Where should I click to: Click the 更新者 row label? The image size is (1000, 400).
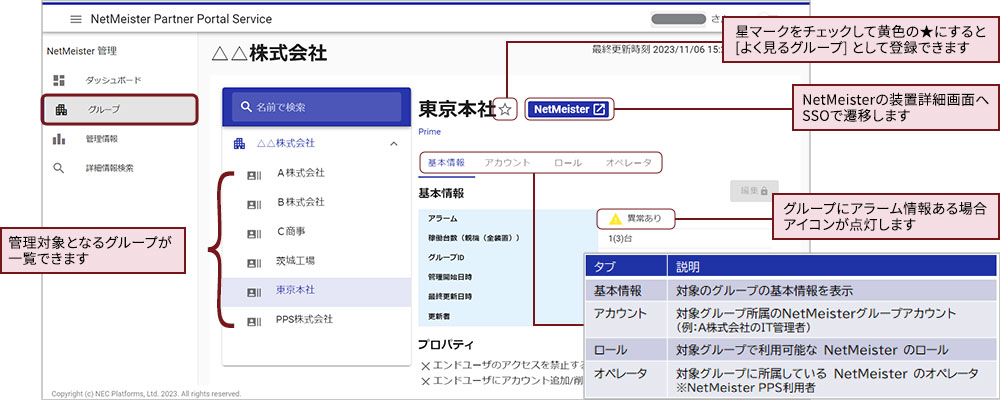[439, 316]
